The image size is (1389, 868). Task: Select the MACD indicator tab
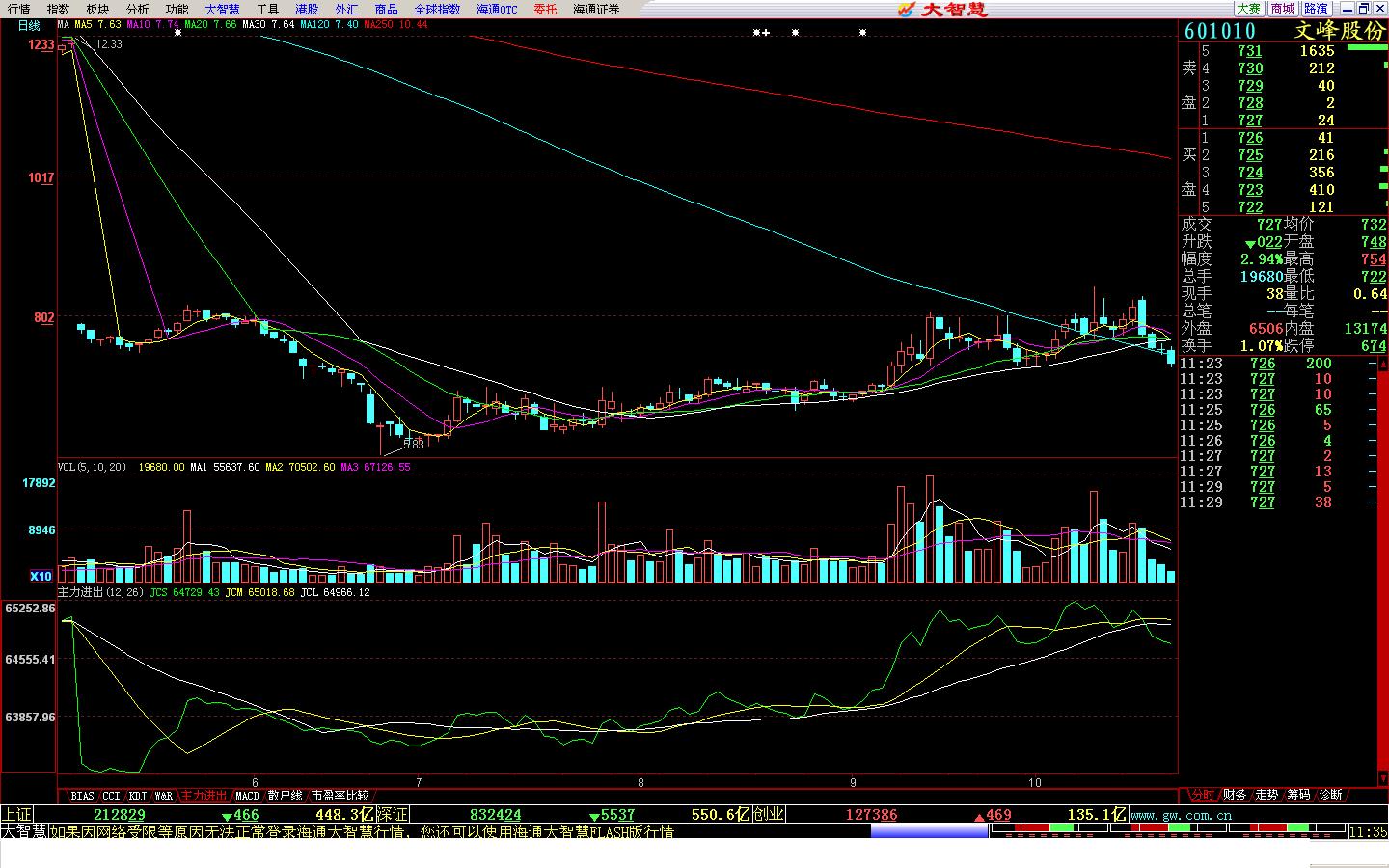click(x=248, y=796)
